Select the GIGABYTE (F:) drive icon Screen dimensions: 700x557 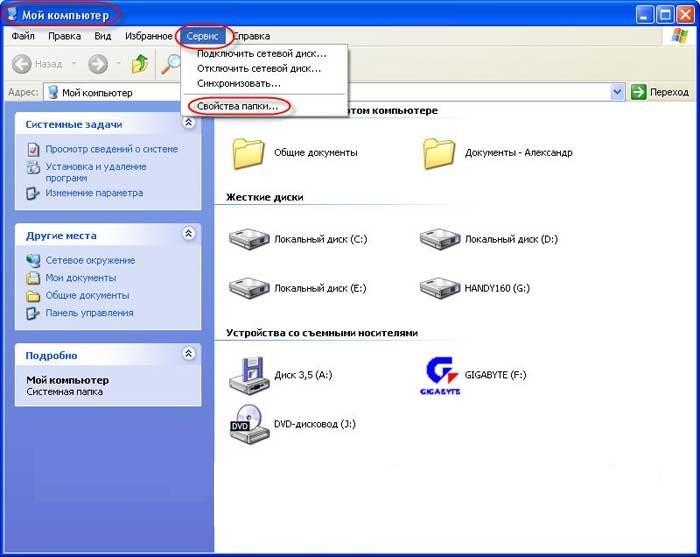(440, 375)
